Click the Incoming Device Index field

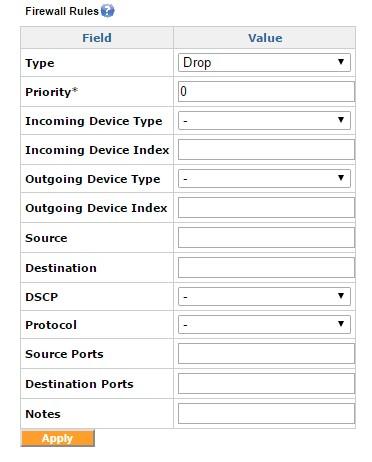[x=266, y=150]
